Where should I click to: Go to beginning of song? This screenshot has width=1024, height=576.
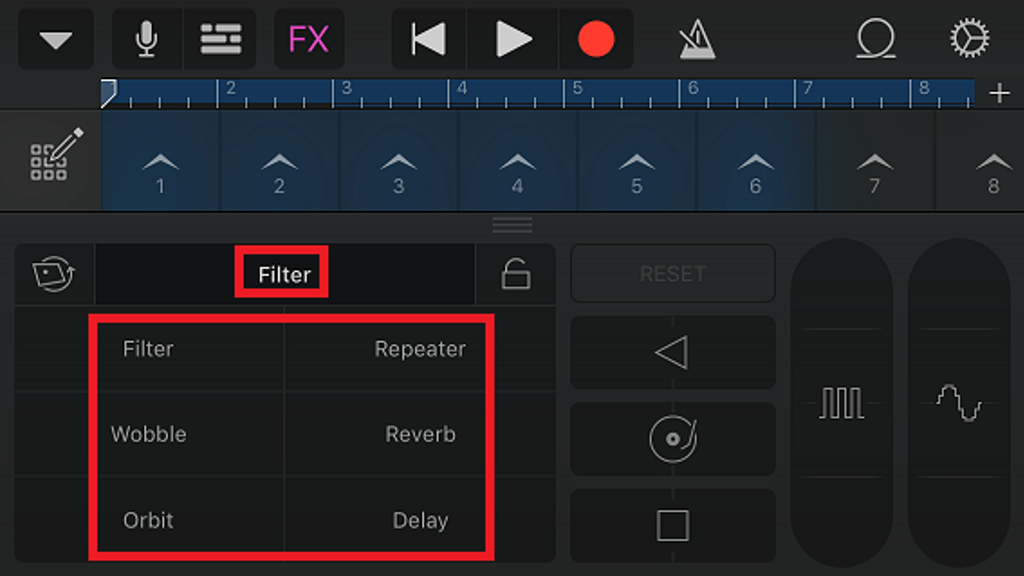point(428,39)
